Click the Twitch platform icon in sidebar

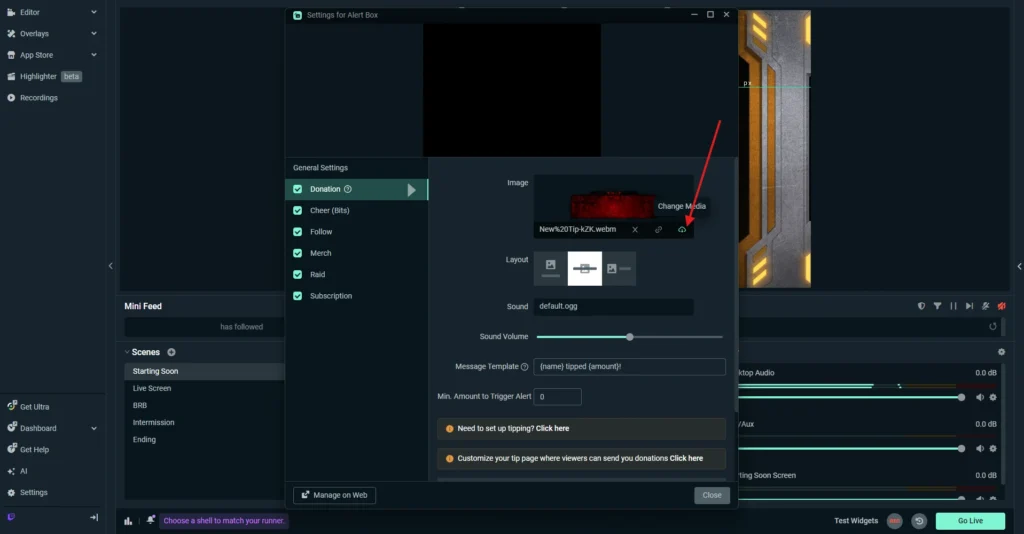pyautogui.click(x=11, y=517)
